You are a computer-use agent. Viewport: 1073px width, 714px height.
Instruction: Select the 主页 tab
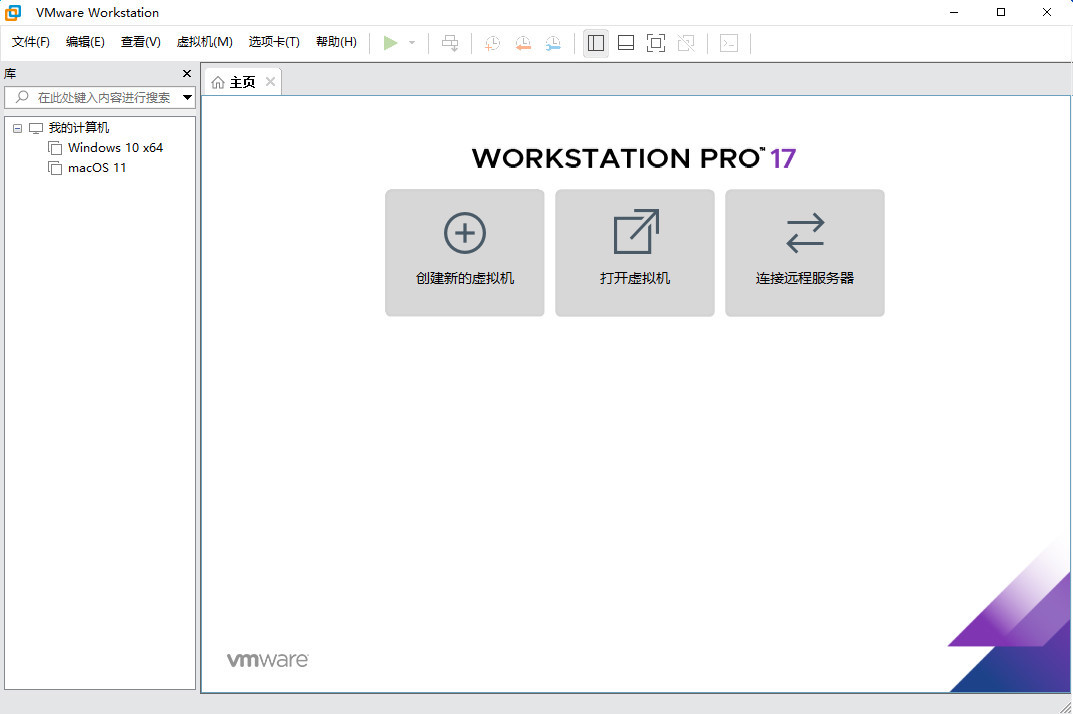click(241, 82)
